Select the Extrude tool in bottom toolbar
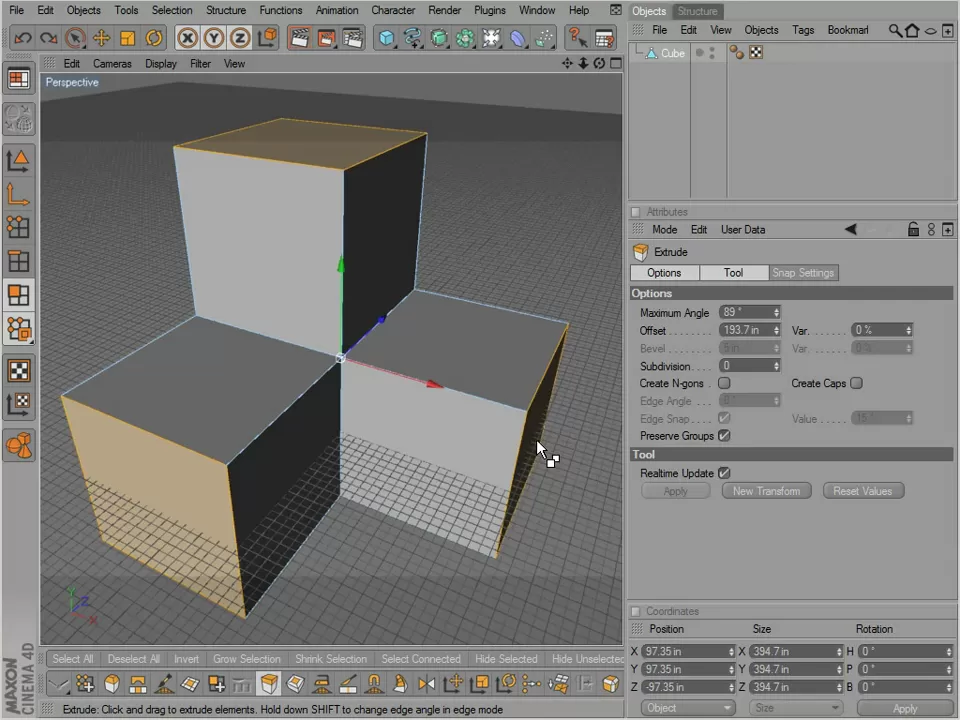Viewport: 960px width, 720px height. (269, 683)
